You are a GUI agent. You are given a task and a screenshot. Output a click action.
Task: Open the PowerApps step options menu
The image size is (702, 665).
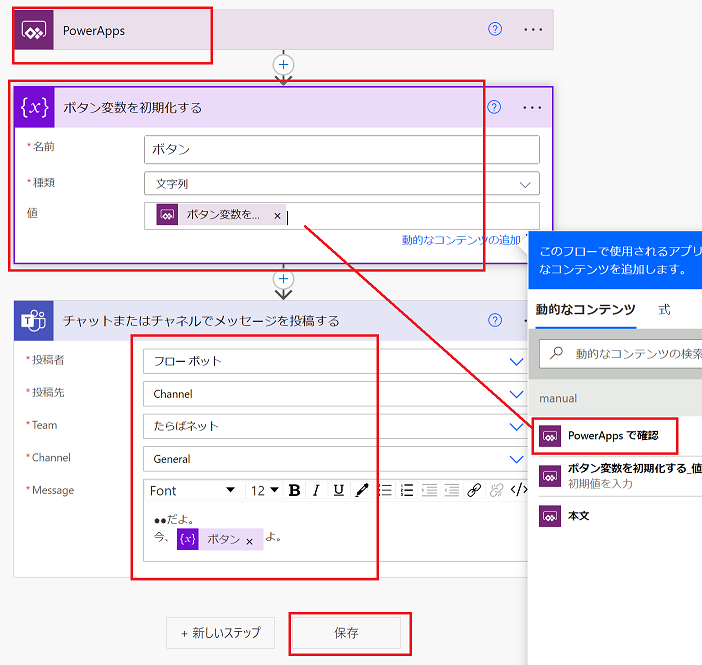[533, 29]
